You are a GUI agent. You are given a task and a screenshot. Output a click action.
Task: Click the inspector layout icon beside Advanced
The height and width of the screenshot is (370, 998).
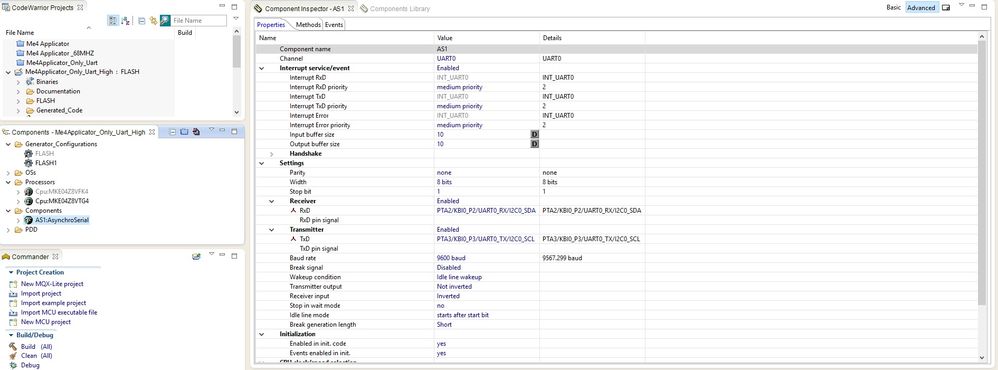[x=946, y=8]
